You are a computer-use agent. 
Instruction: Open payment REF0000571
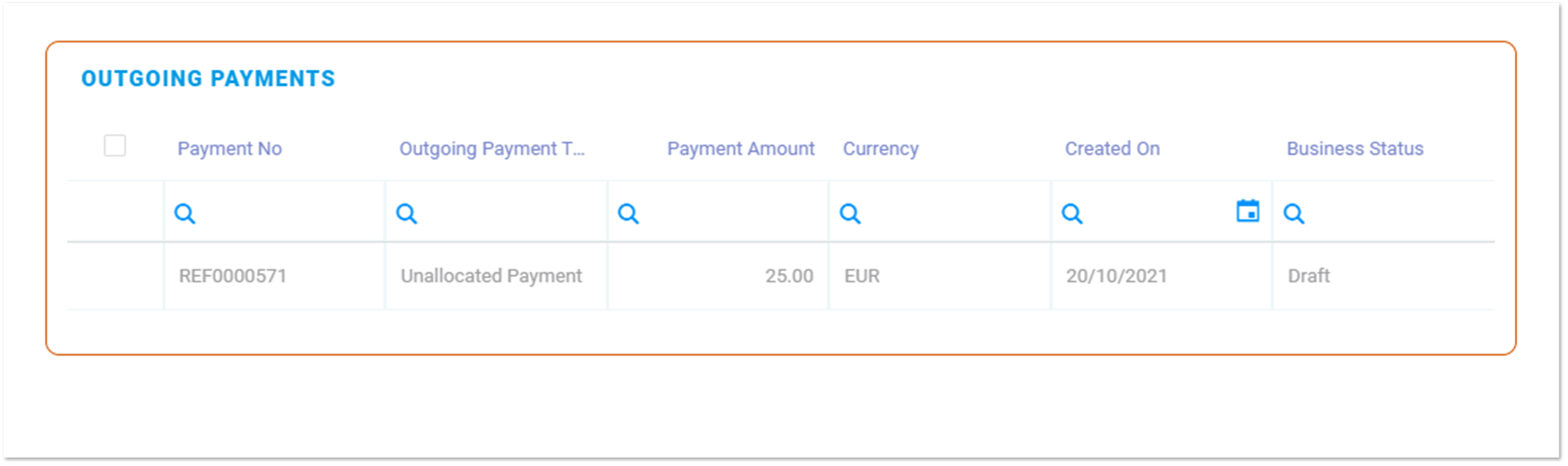tap(232, 276)
